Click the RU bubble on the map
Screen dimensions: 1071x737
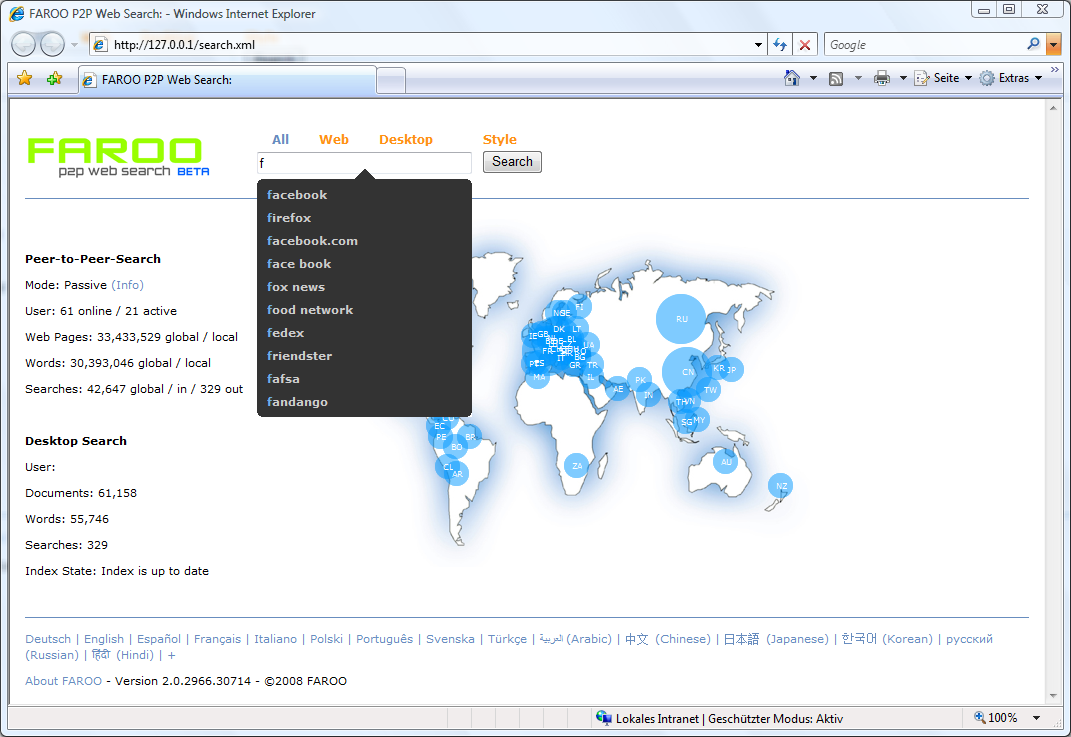pyautogui.click(x=681, y=319)
